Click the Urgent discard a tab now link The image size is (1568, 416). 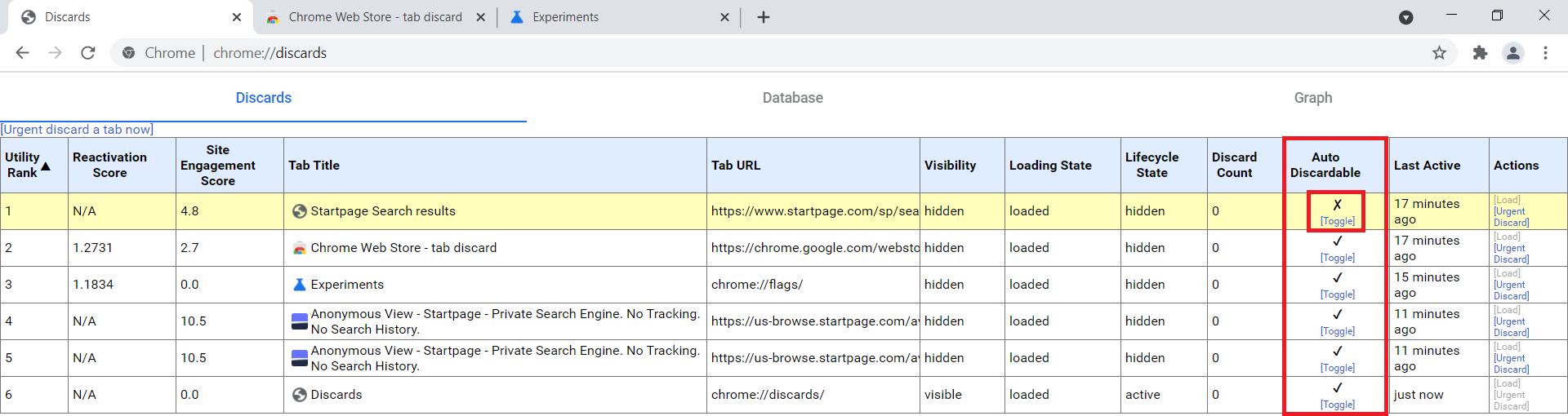[x=77, y=130]
